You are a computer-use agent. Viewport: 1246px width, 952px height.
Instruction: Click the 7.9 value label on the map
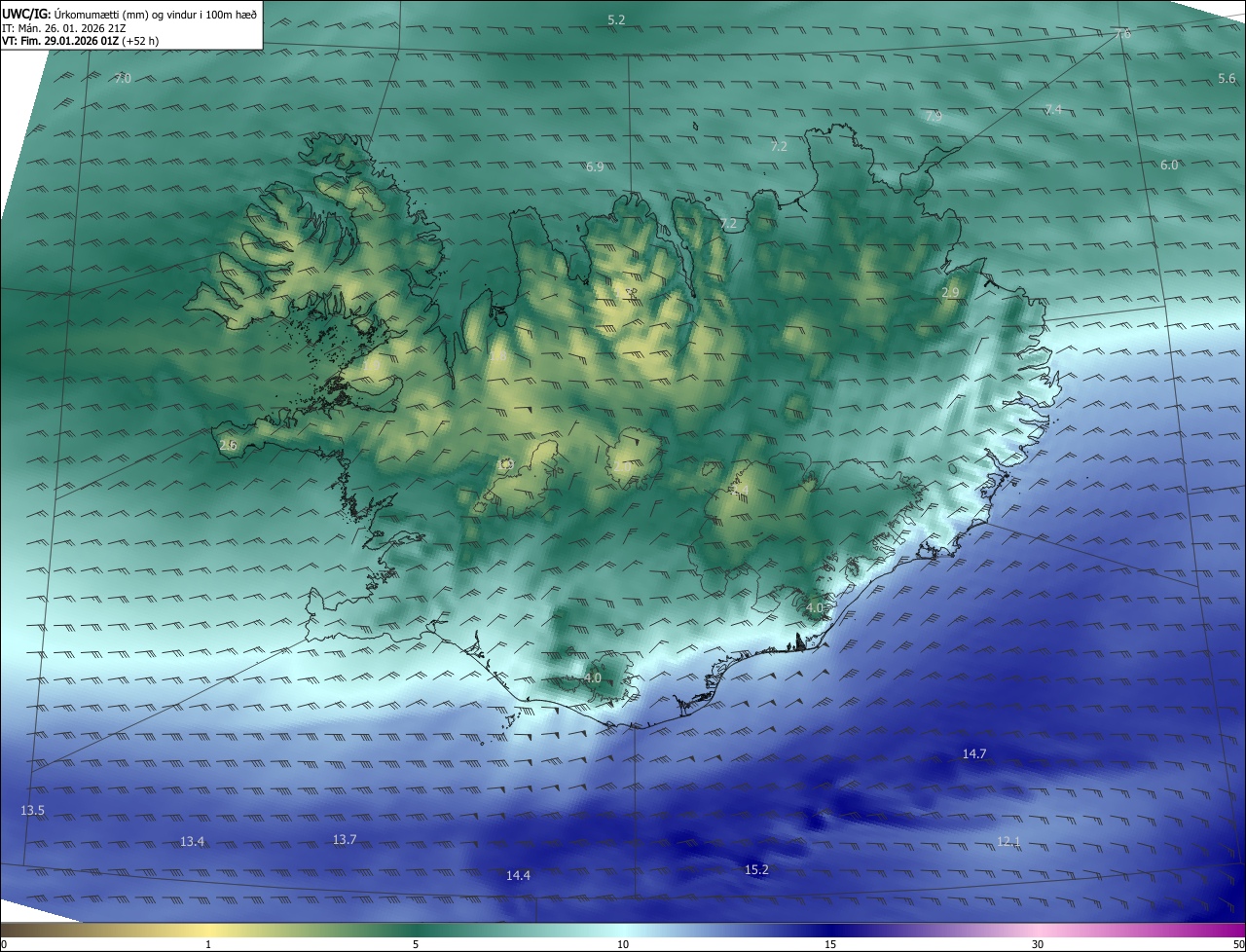pyautogui.click(x=934, y=117)
